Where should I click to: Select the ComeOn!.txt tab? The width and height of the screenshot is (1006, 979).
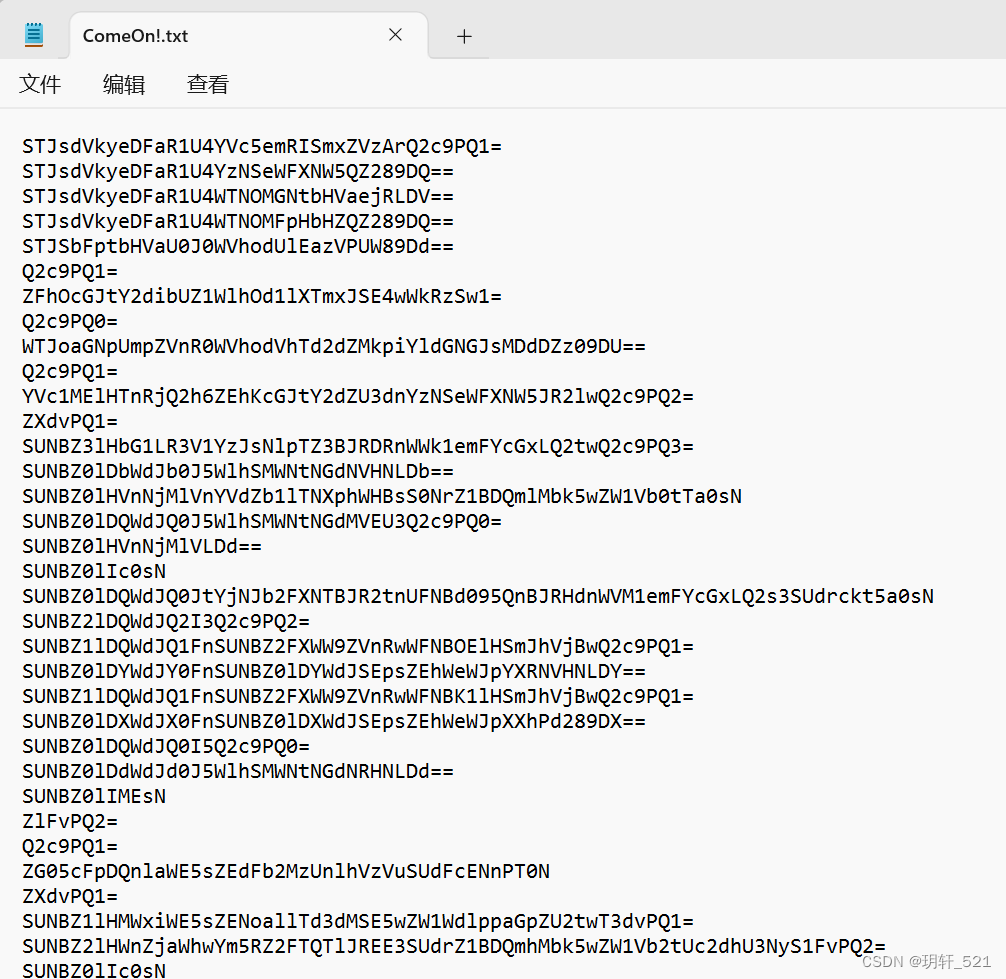[x=248, y=35]
